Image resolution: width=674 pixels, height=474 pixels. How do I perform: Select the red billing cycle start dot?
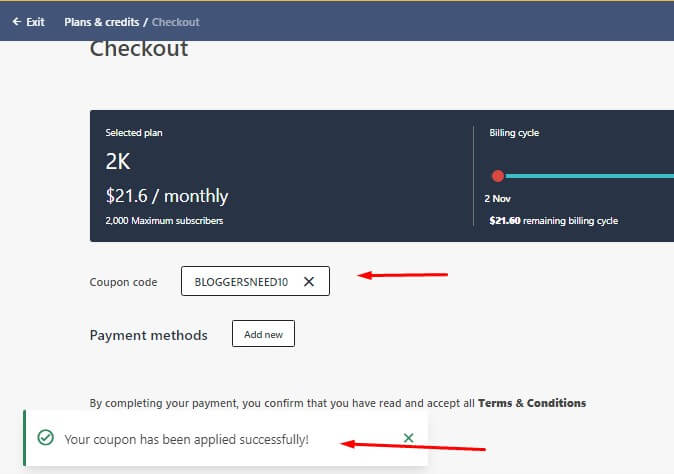point(498,176)
